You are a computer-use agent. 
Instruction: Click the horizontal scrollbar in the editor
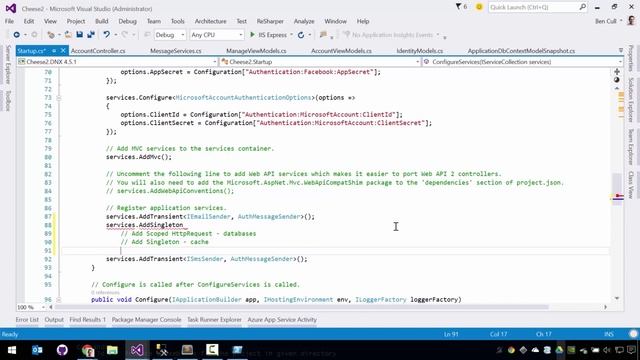[302, 307]
